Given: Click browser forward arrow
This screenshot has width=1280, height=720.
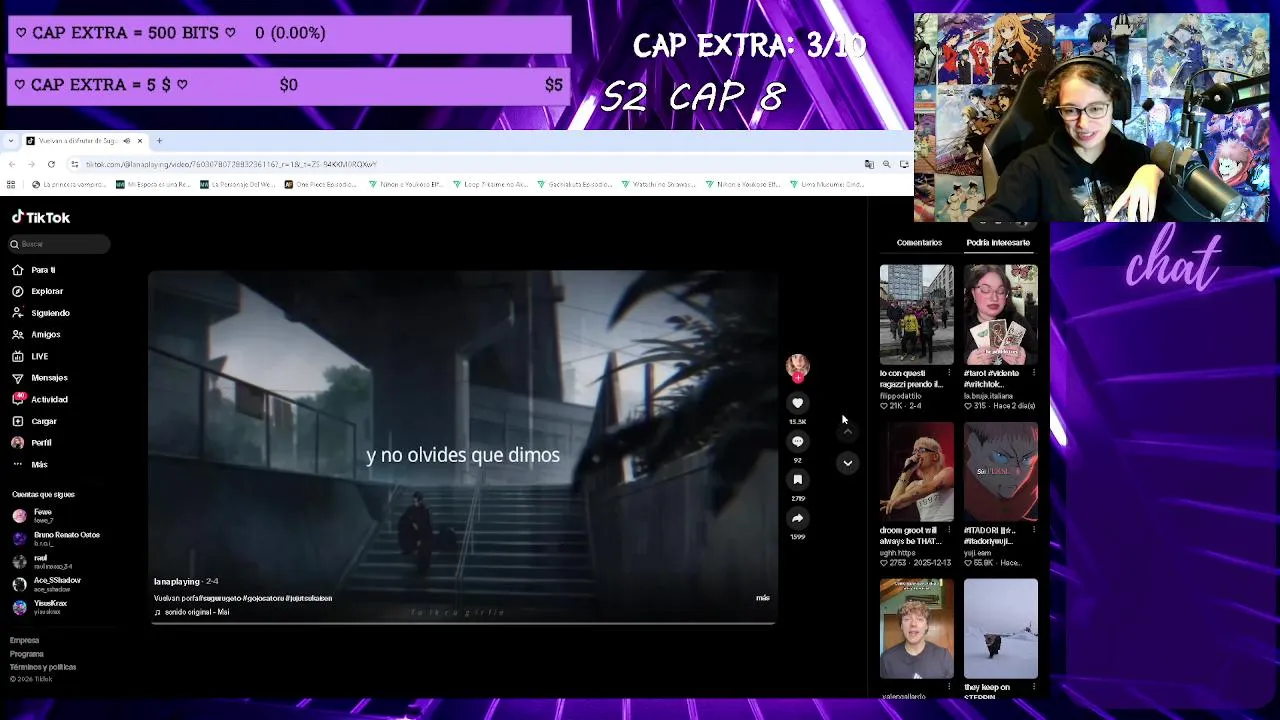Looking at the screenshot, I should click(x=31, y=164).
